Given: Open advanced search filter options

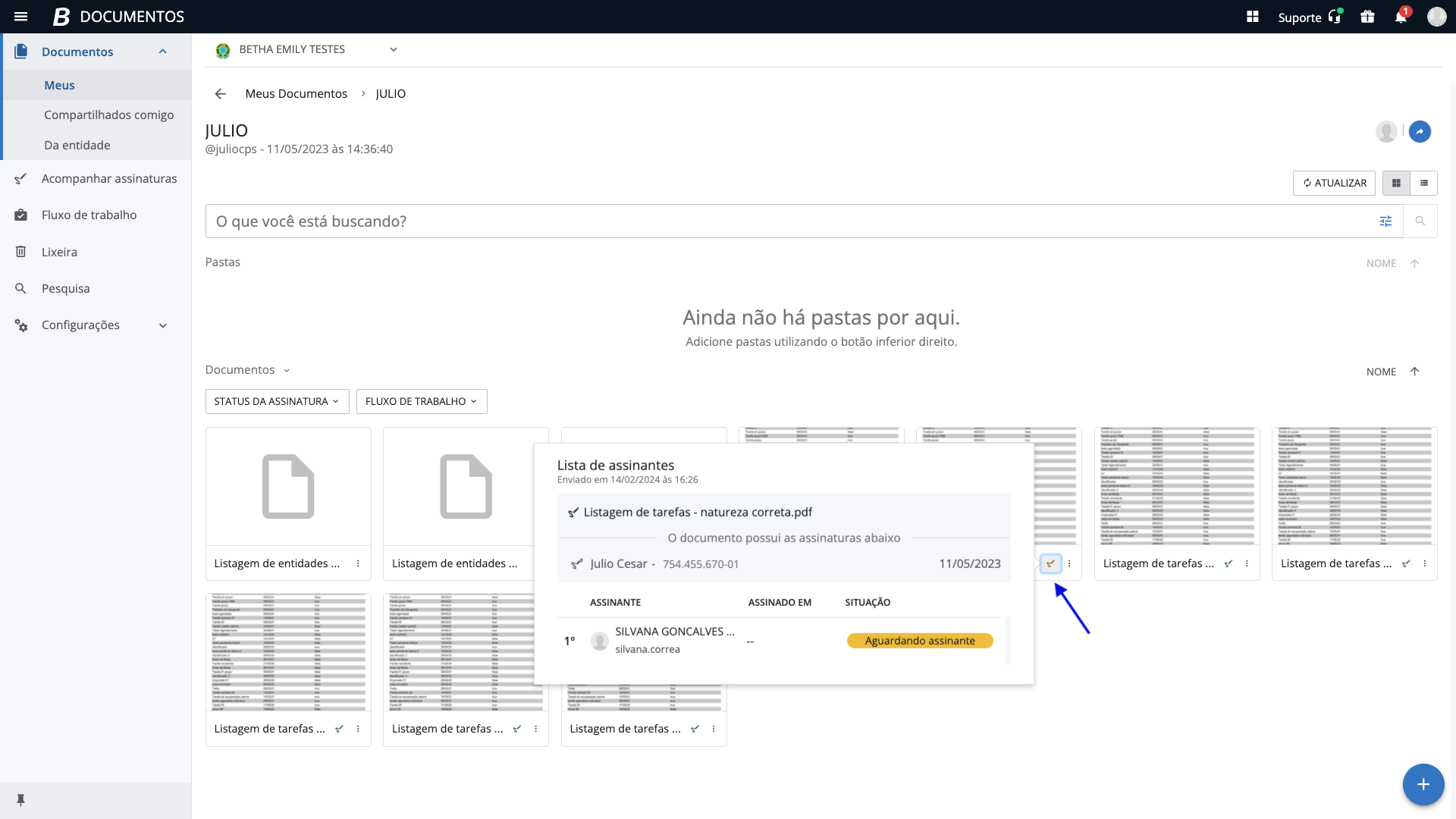Looking at the screenshot, I should (1385, 221).
